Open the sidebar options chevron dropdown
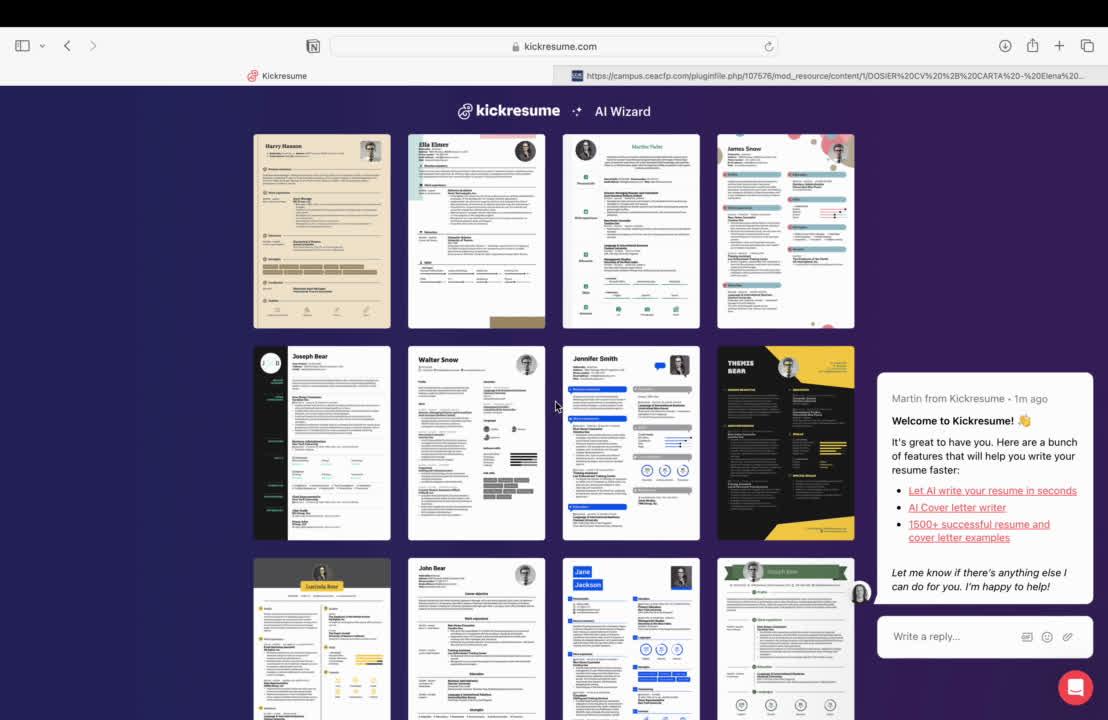Screen dimensions: 1108x720 pyautogui.click(x=42, y=47)
